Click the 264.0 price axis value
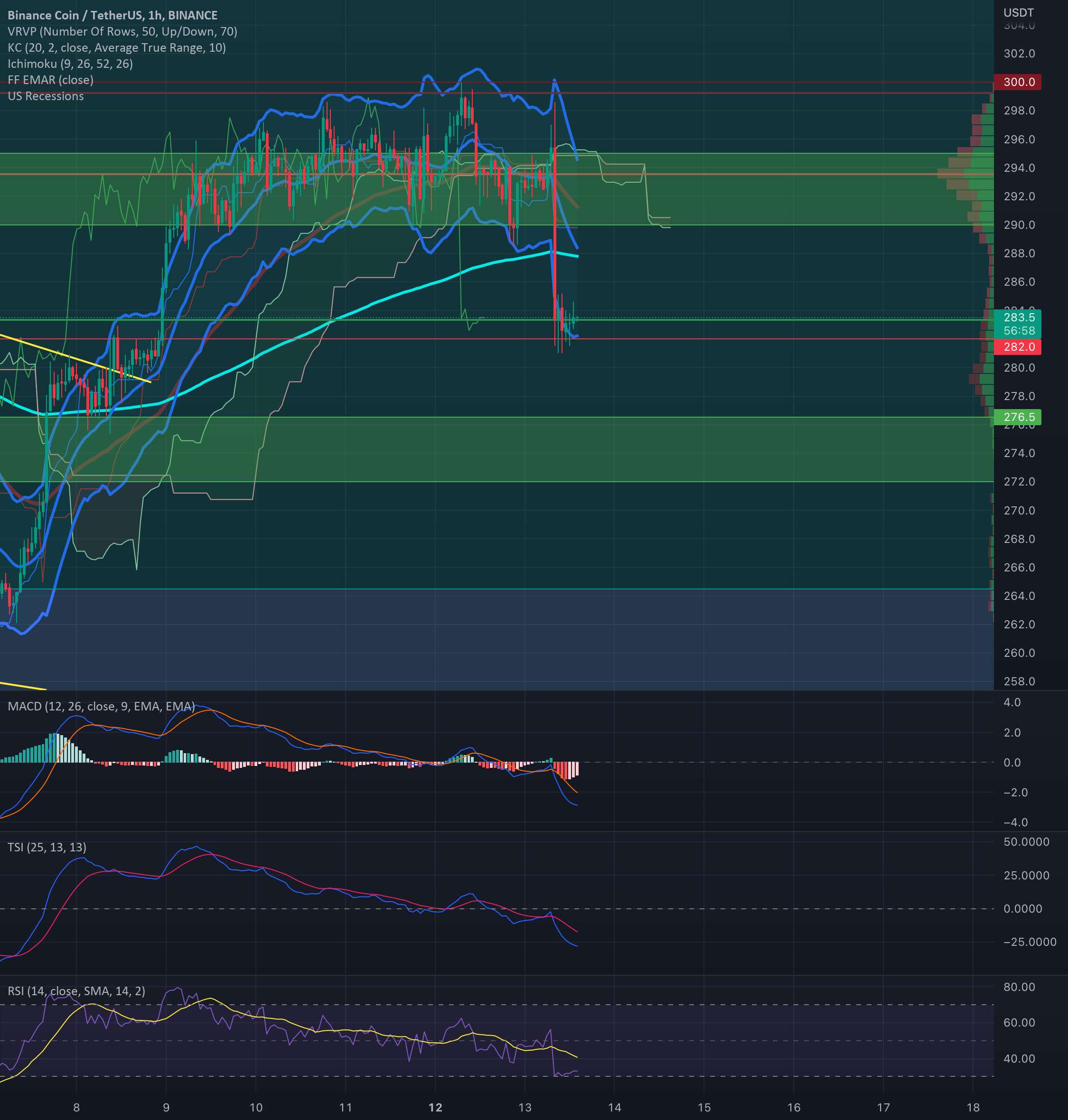This screenshot has height=1120, width=1068. click(1019, 596)
